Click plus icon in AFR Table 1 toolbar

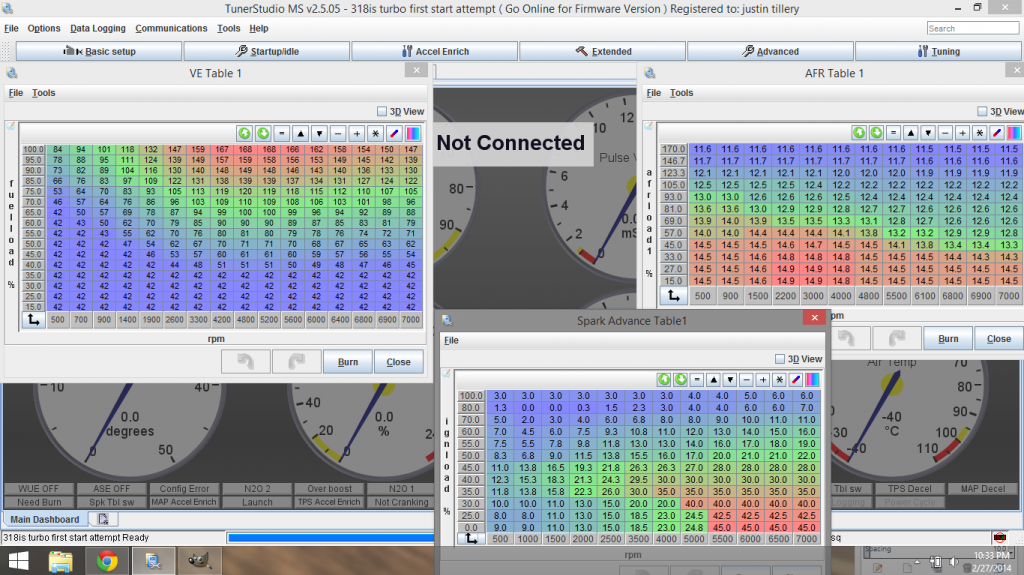pyautogui.click(x=962, y=133)
